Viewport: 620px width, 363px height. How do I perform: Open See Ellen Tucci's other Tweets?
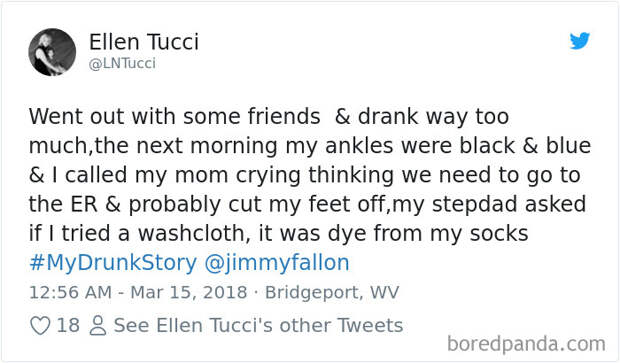pyautogui.click(x=258, y=325)
